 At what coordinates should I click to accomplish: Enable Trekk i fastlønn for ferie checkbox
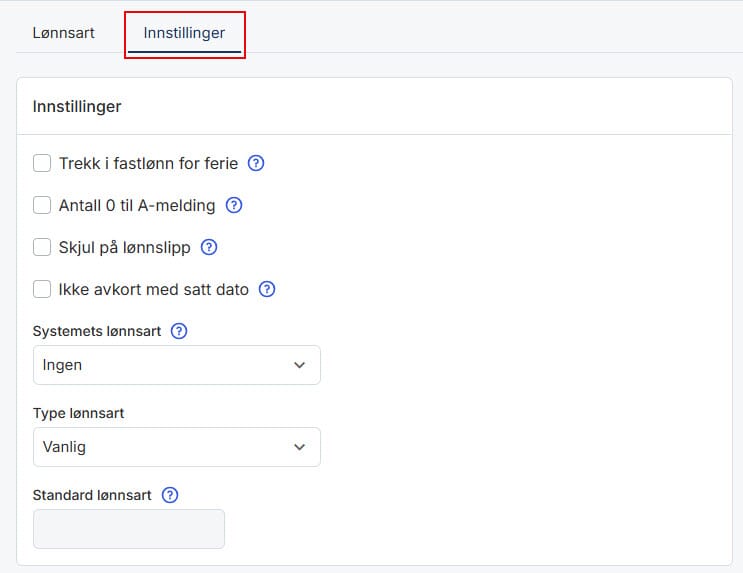(x=42, y=164)
